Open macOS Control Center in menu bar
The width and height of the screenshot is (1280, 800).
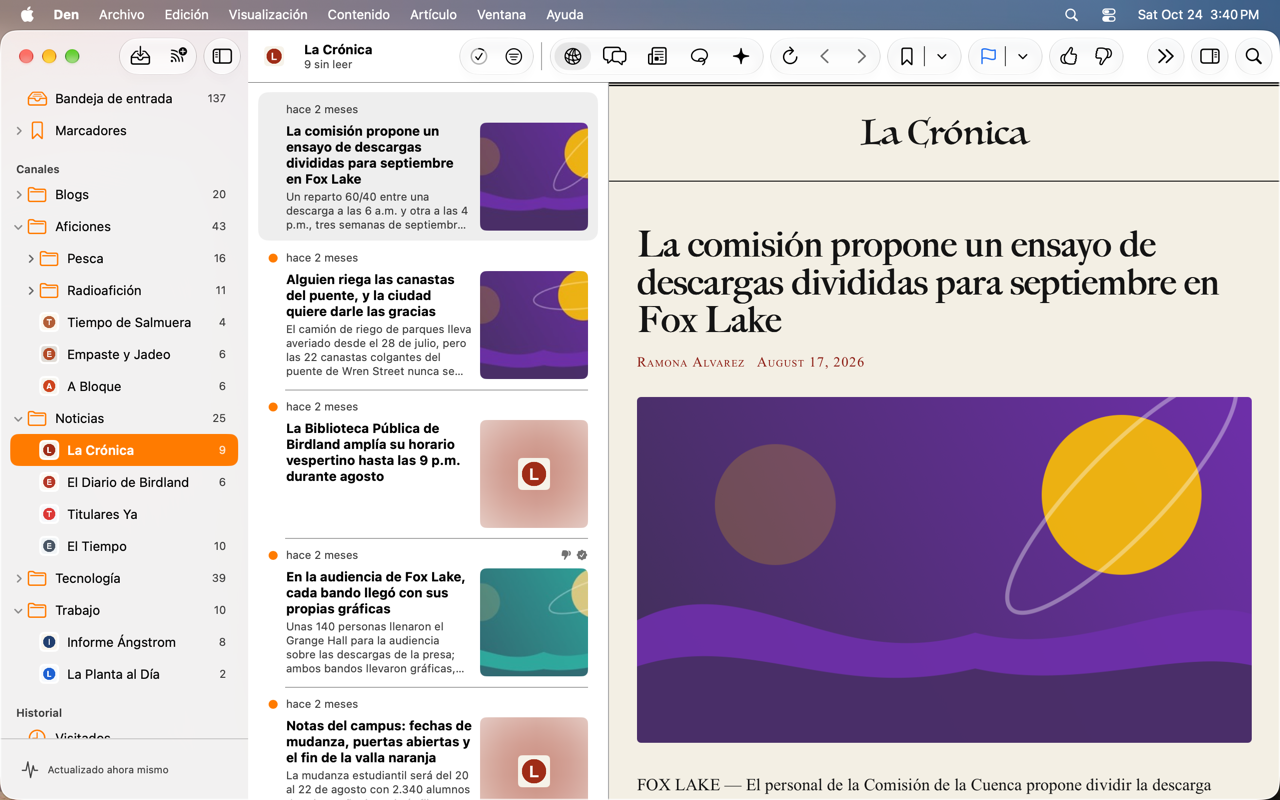[1109, 15]
